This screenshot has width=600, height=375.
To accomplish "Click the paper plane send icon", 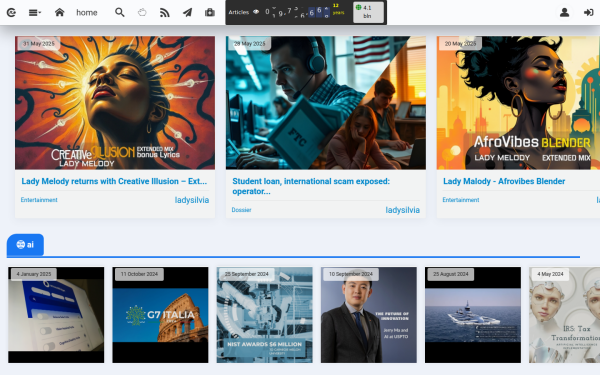I will 187,13.
